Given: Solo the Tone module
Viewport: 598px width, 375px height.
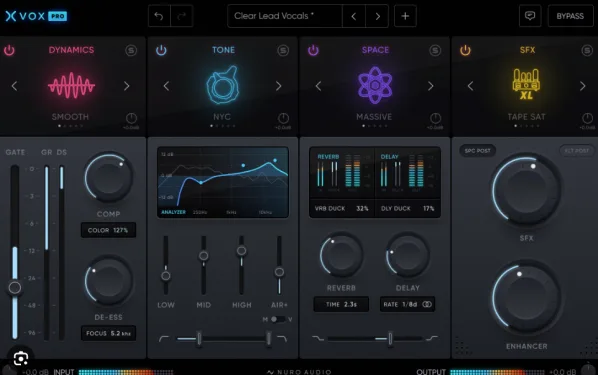Looking at the screenshot, I should [x=283, y=50].
